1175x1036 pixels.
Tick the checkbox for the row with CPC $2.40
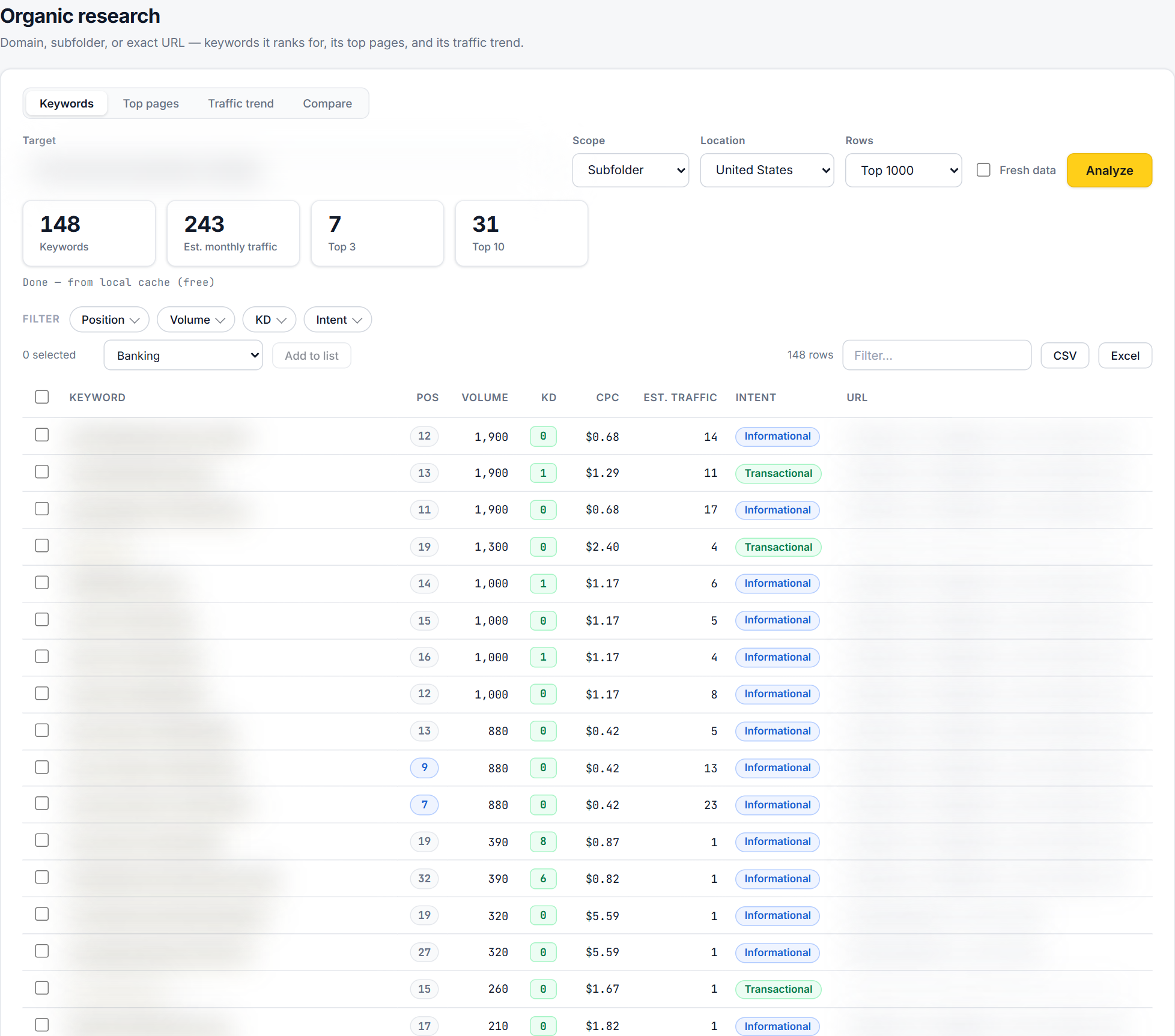tap(41, 546)
